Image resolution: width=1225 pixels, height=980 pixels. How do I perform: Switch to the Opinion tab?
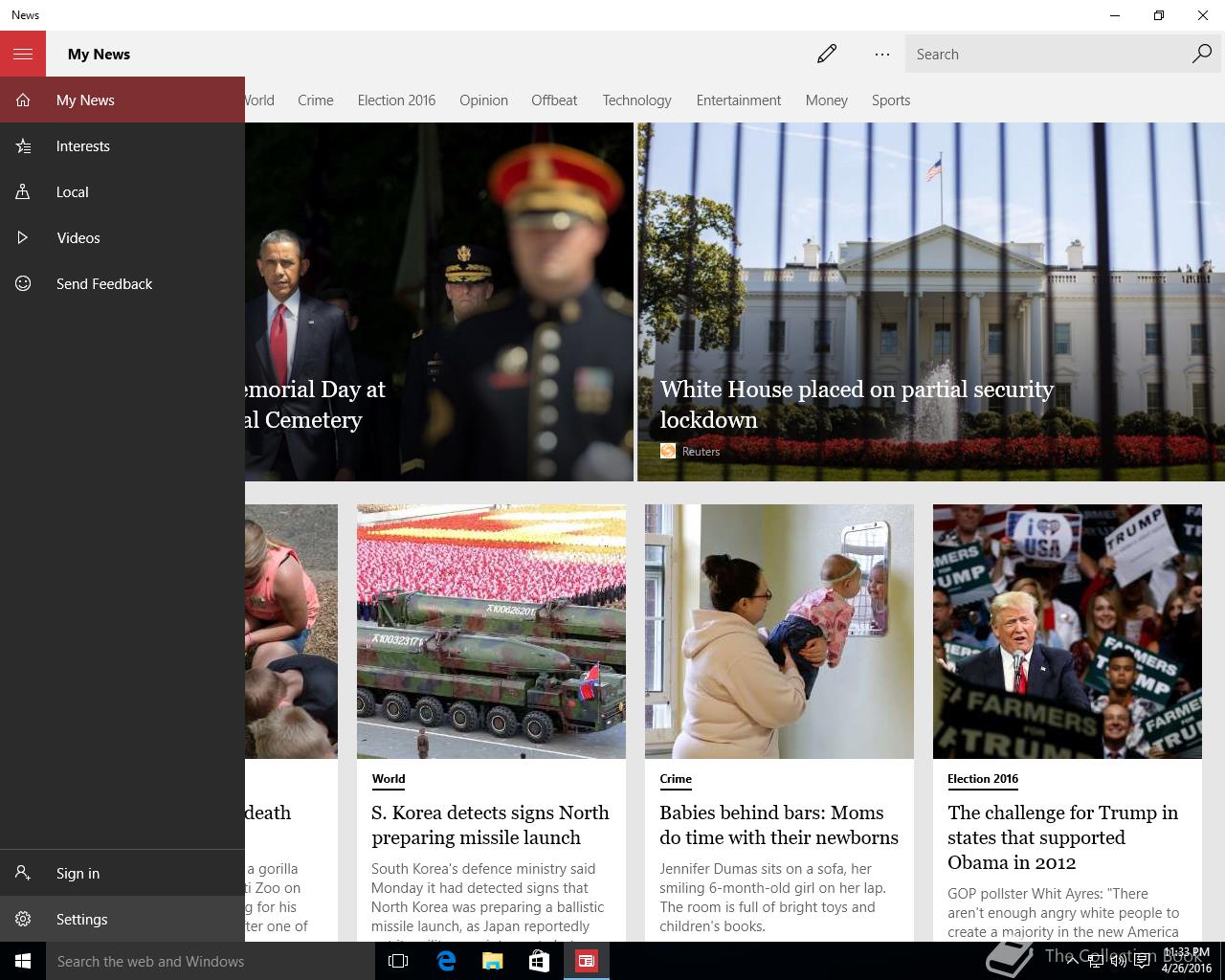coord(483,100)
